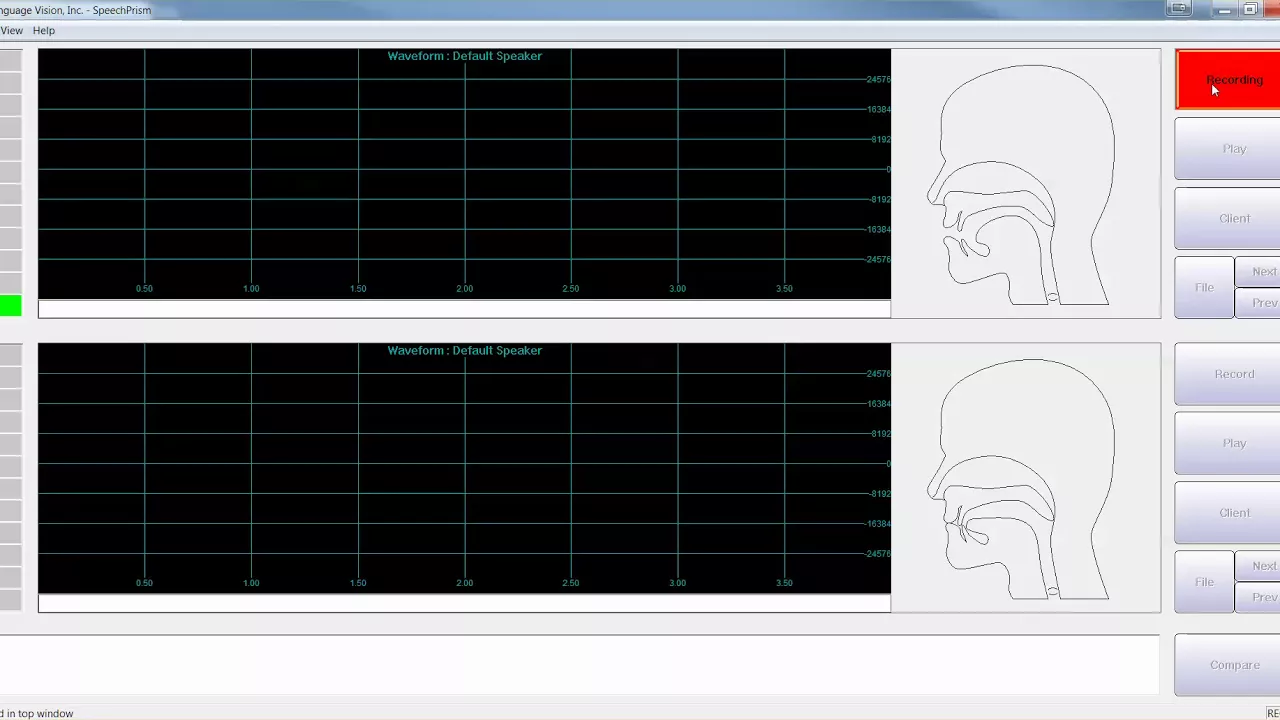Play the bottom window's recording
The width and height of the screenshot is (1280, 720).
click(x=1228, y=443)
